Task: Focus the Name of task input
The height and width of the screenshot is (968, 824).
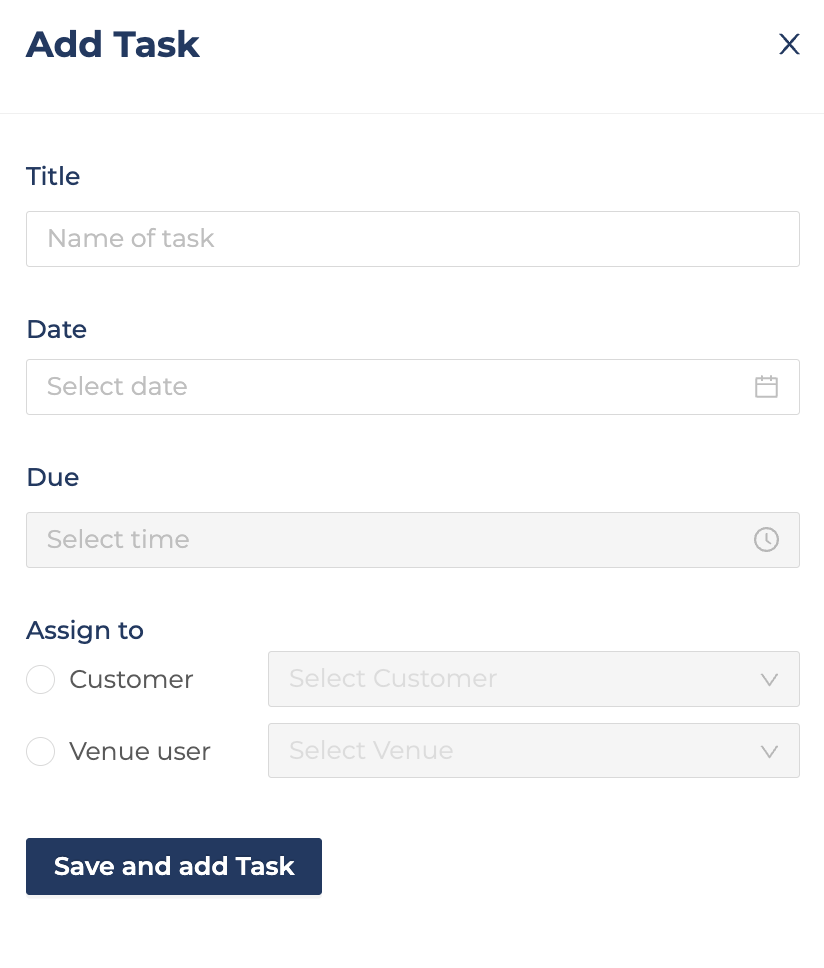Action: tap(400, 239)
